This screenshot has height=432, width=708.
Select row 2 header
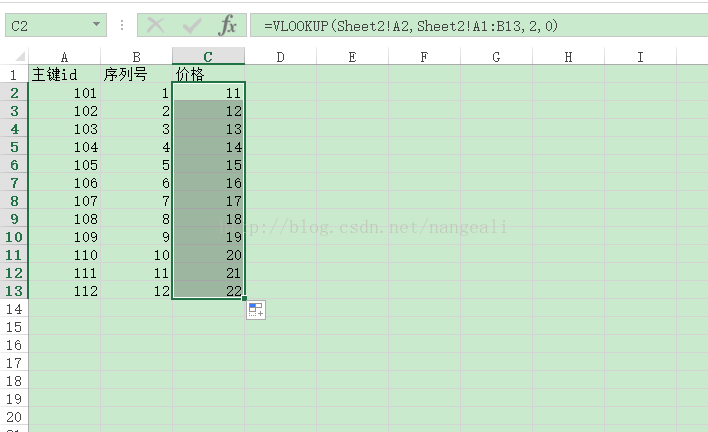[x=14, y=93]
